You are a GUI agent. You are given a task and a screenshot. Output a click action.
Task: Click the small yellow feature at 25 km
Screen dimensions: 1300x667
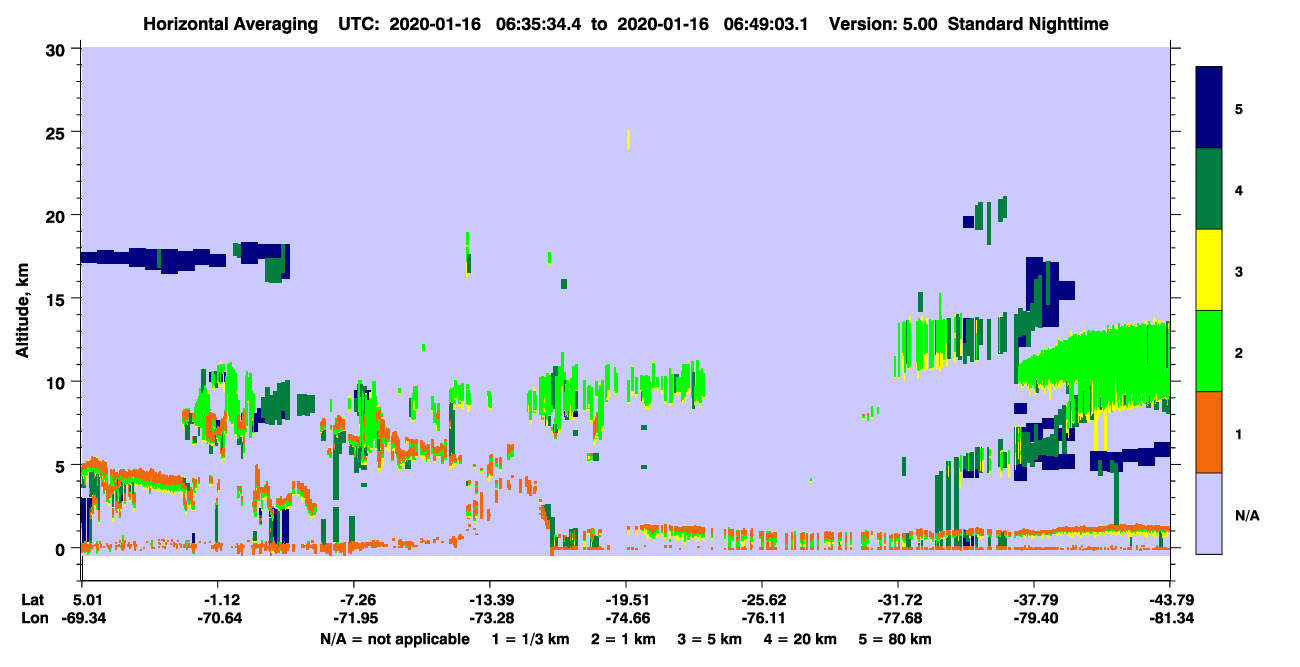[628, 139]
